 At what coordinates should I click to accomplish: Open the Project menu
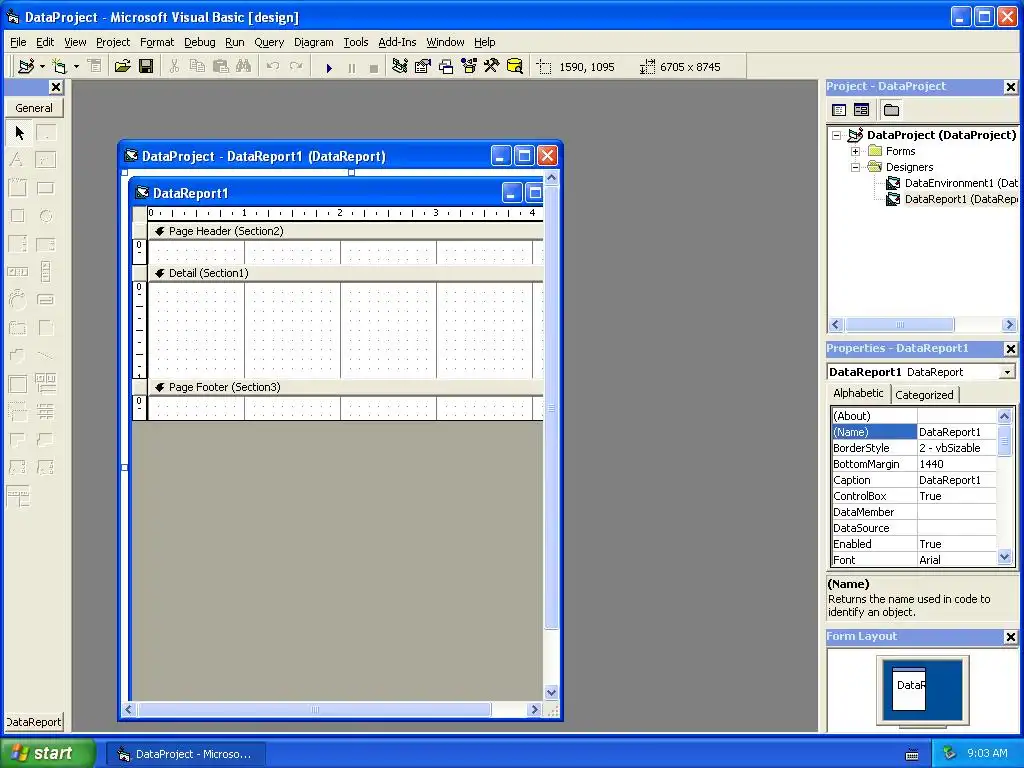pos(113,42)
